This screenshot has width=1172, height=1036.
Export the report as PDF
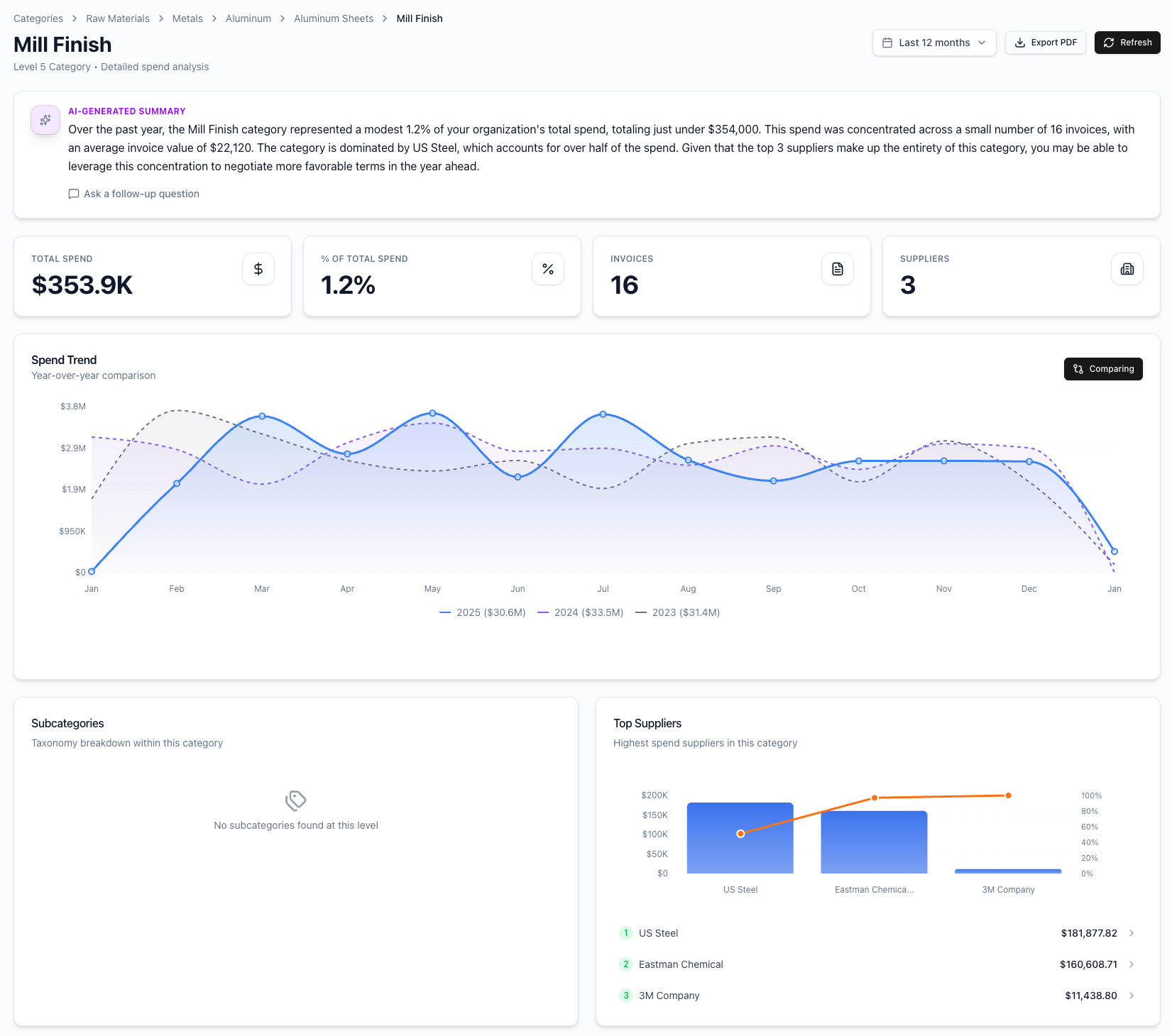click(x=1045, y=43)
